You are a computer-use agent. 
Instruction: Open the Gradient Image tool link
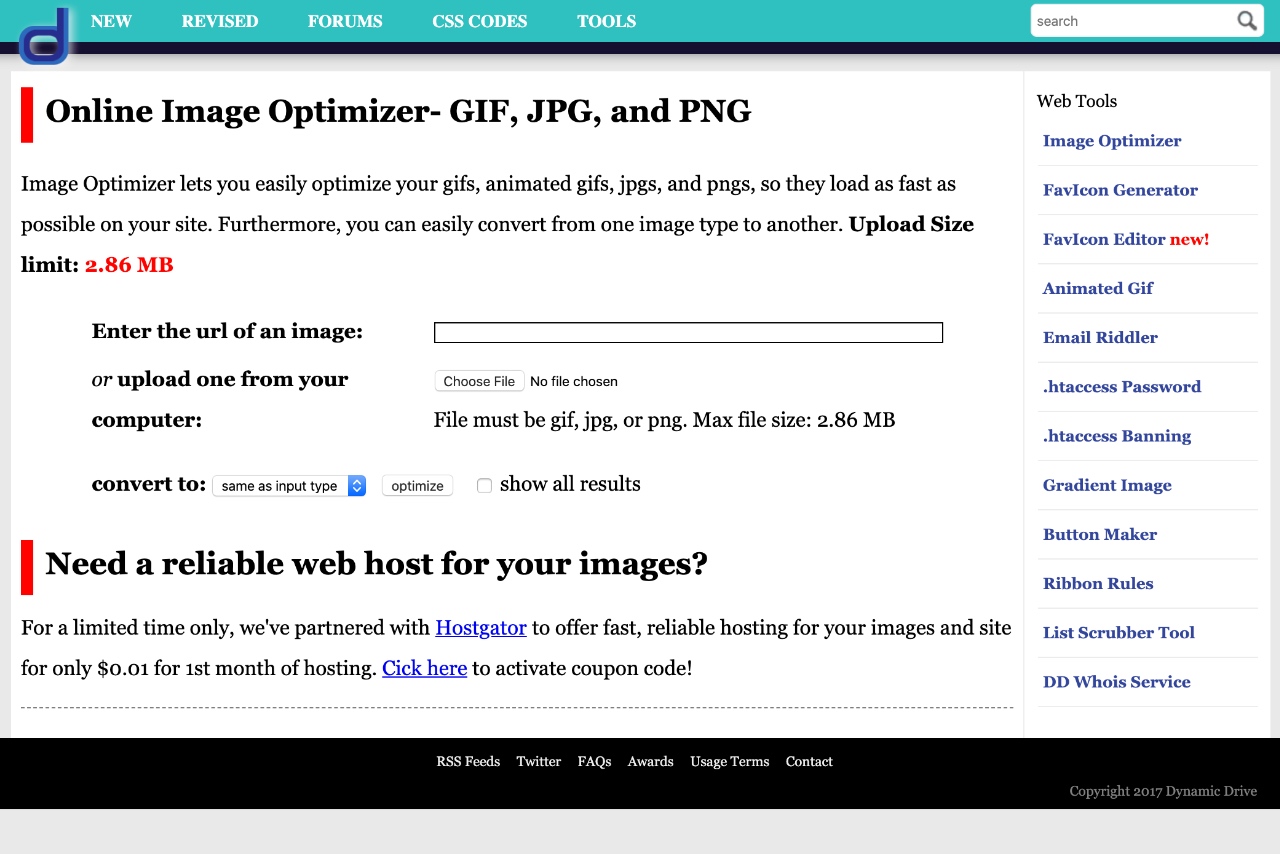[x=1107, y=485]
